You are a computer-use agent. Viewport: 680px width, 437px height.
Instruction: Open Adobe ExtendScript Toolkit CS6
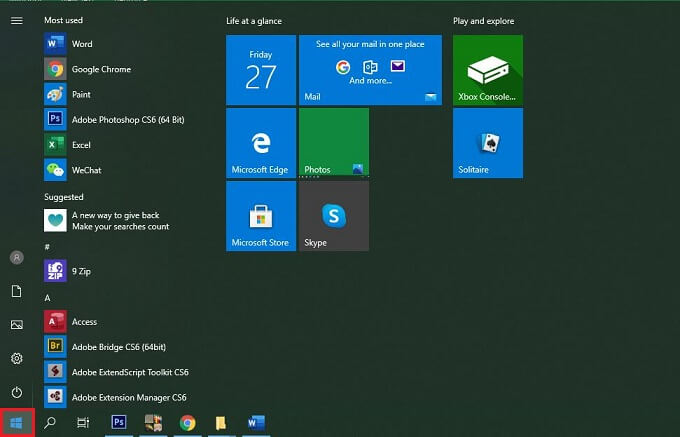[x=117, y=372]
